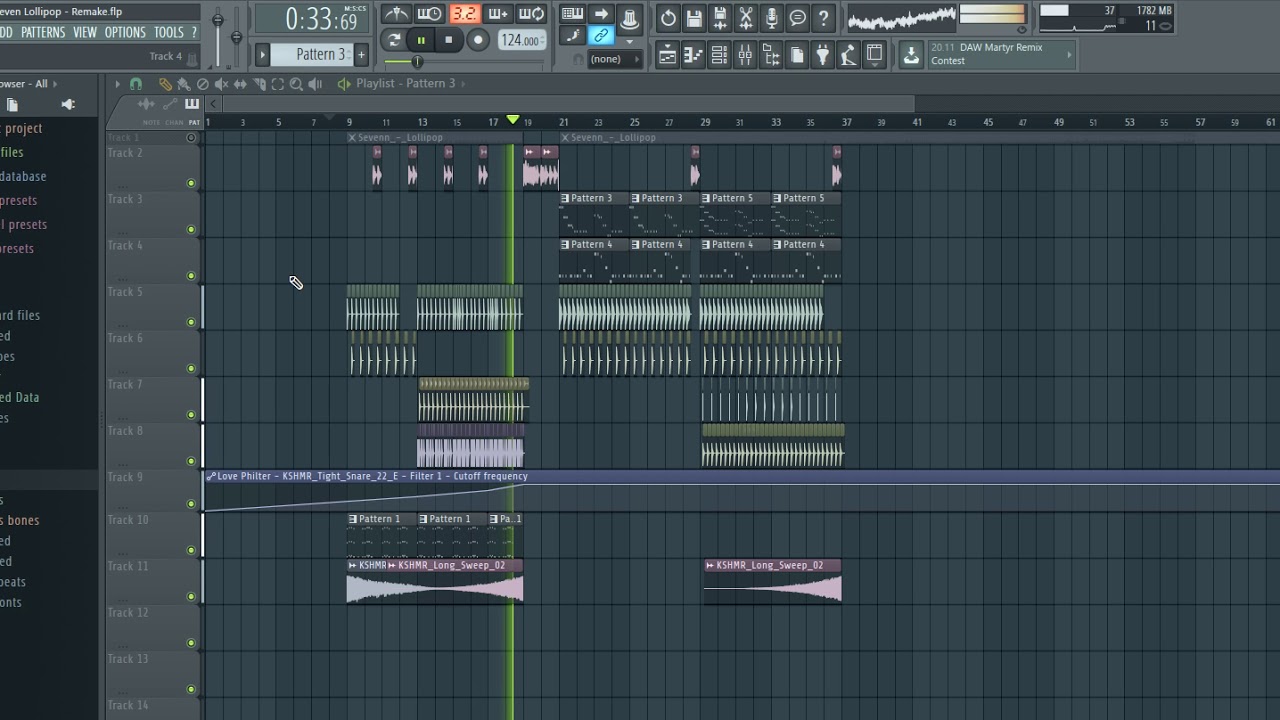
Task: Open the audio editor scissors icon
Action: pyautogui.click(x=746, y=18)
